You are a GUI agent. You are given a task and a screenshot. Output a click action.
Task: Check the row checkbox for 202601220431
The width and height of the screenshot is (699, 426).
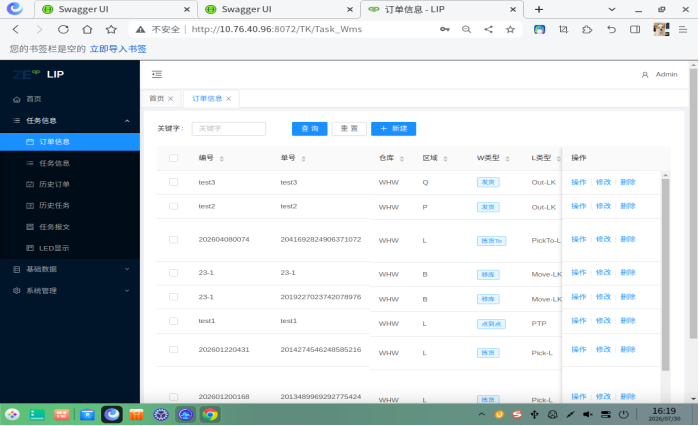point(173,350)
